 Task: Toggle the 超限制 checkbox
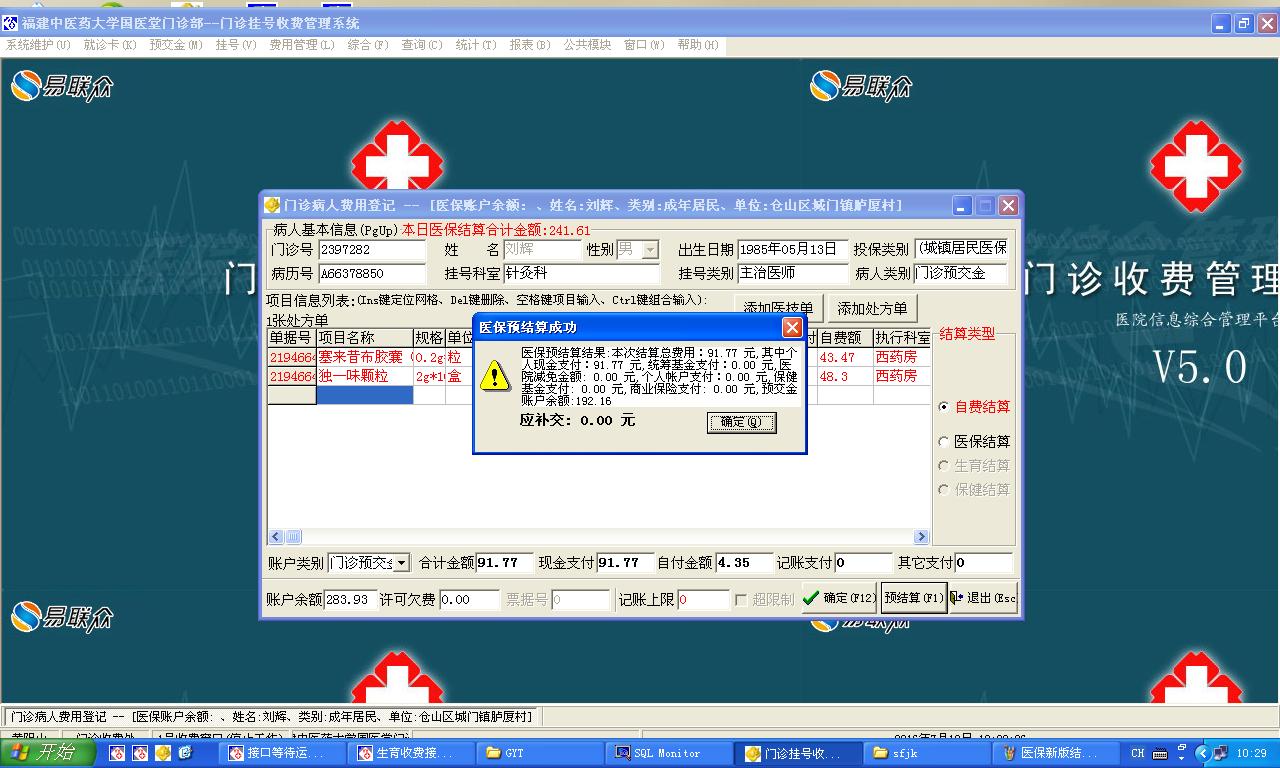pos(741,599)
